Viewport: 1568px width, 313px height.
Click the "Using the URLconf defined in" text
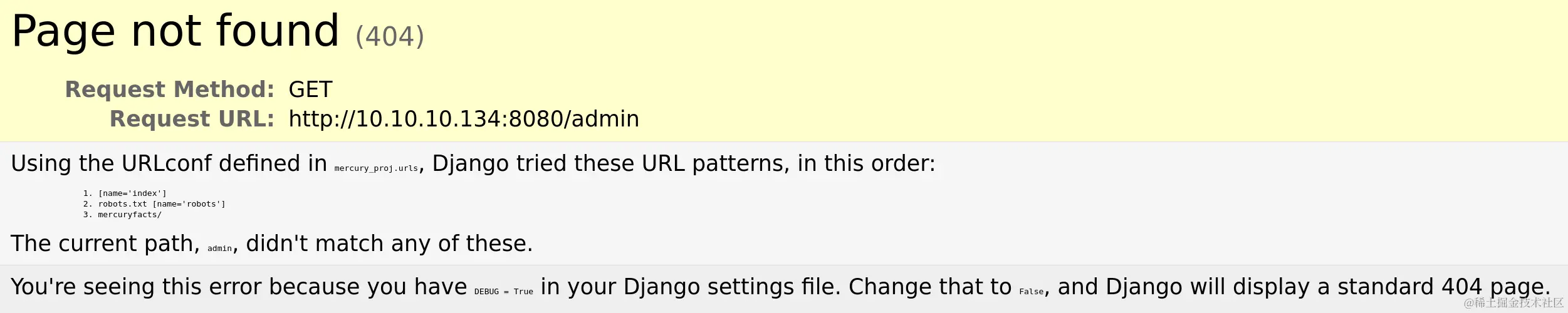point(169,163)
